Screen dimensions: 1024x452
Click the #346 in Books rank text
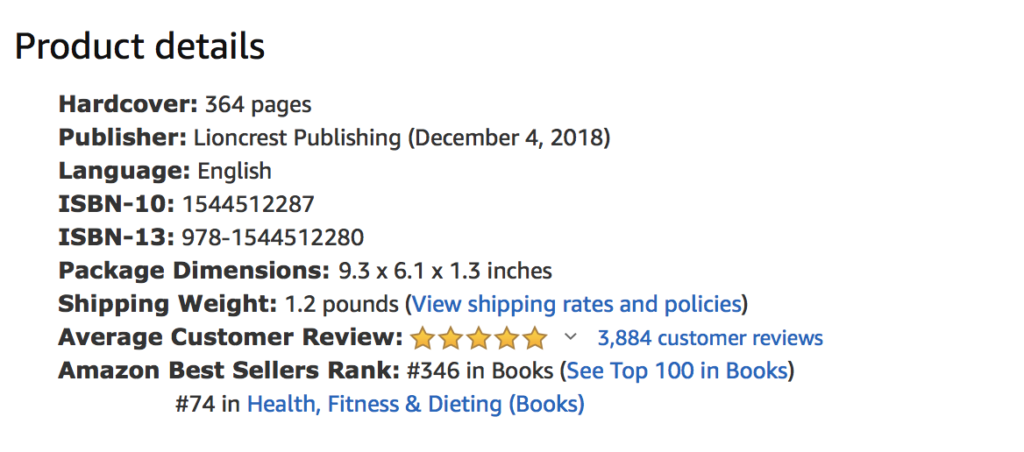(480, 371)
